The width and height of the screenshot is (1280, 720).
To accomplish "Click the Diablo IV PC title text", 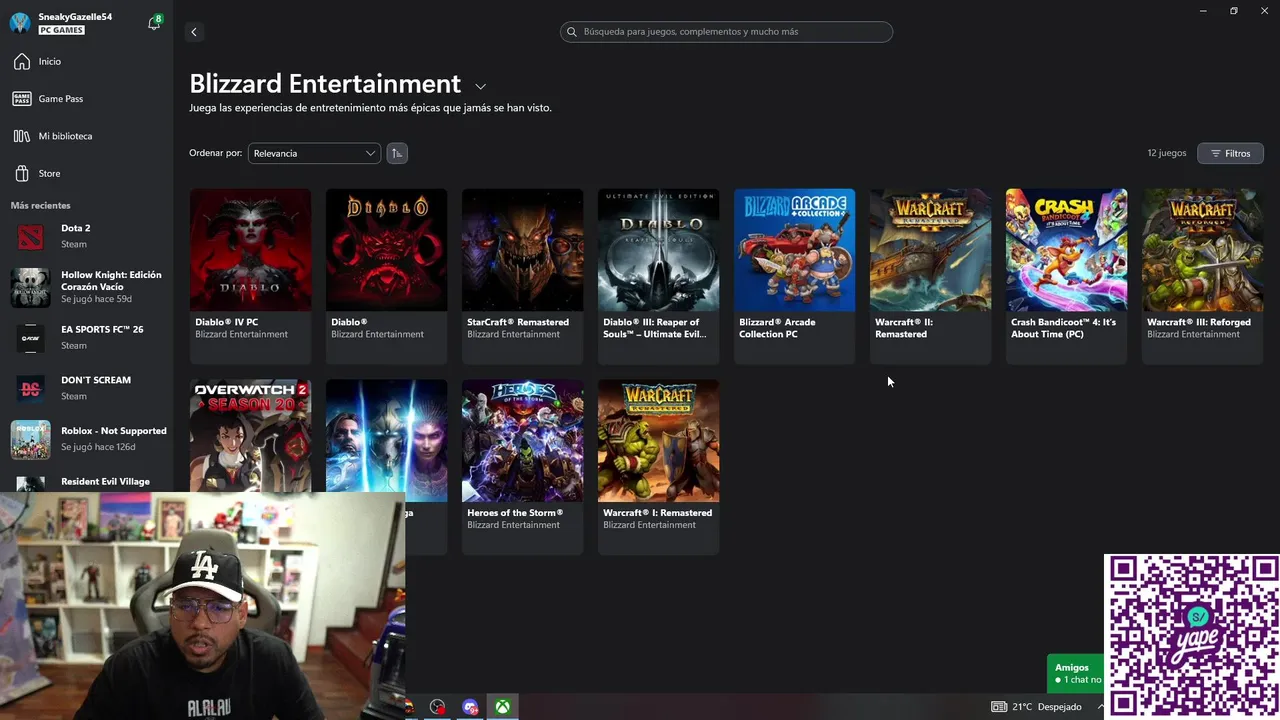I will [226, 322].
